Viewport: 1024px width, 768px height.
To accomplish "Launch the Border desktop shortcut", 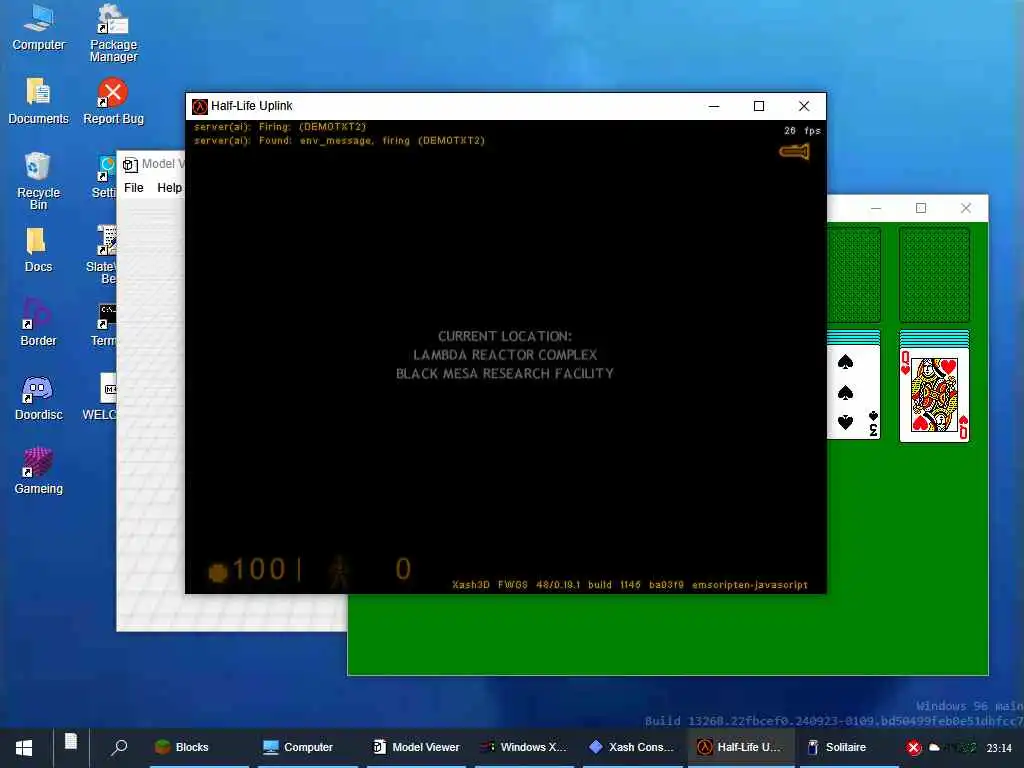I will (39, 323).
